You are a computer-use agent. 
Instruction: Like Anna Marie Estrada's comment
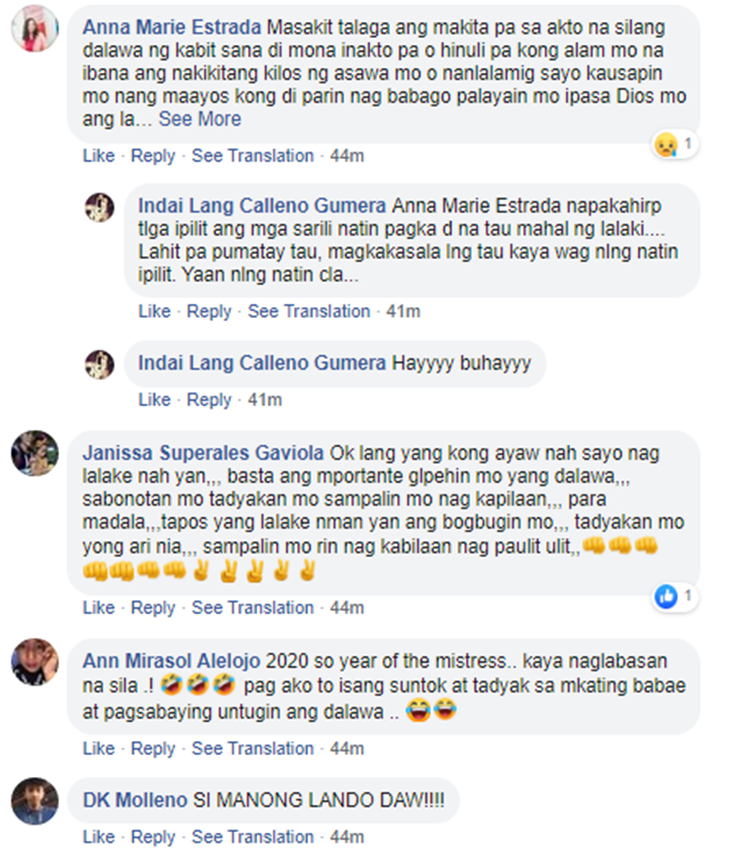point(98,156)
